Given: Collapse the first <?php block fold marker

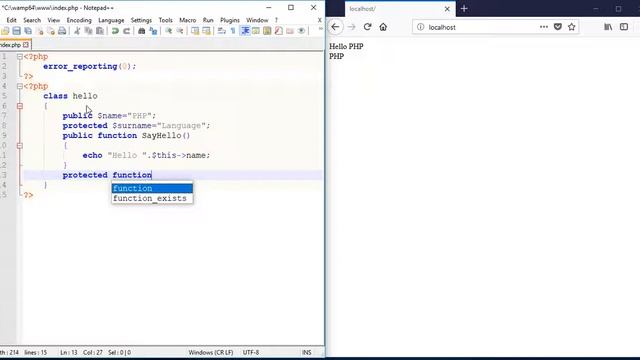Looking at the screenshot, I should point(20,57).
